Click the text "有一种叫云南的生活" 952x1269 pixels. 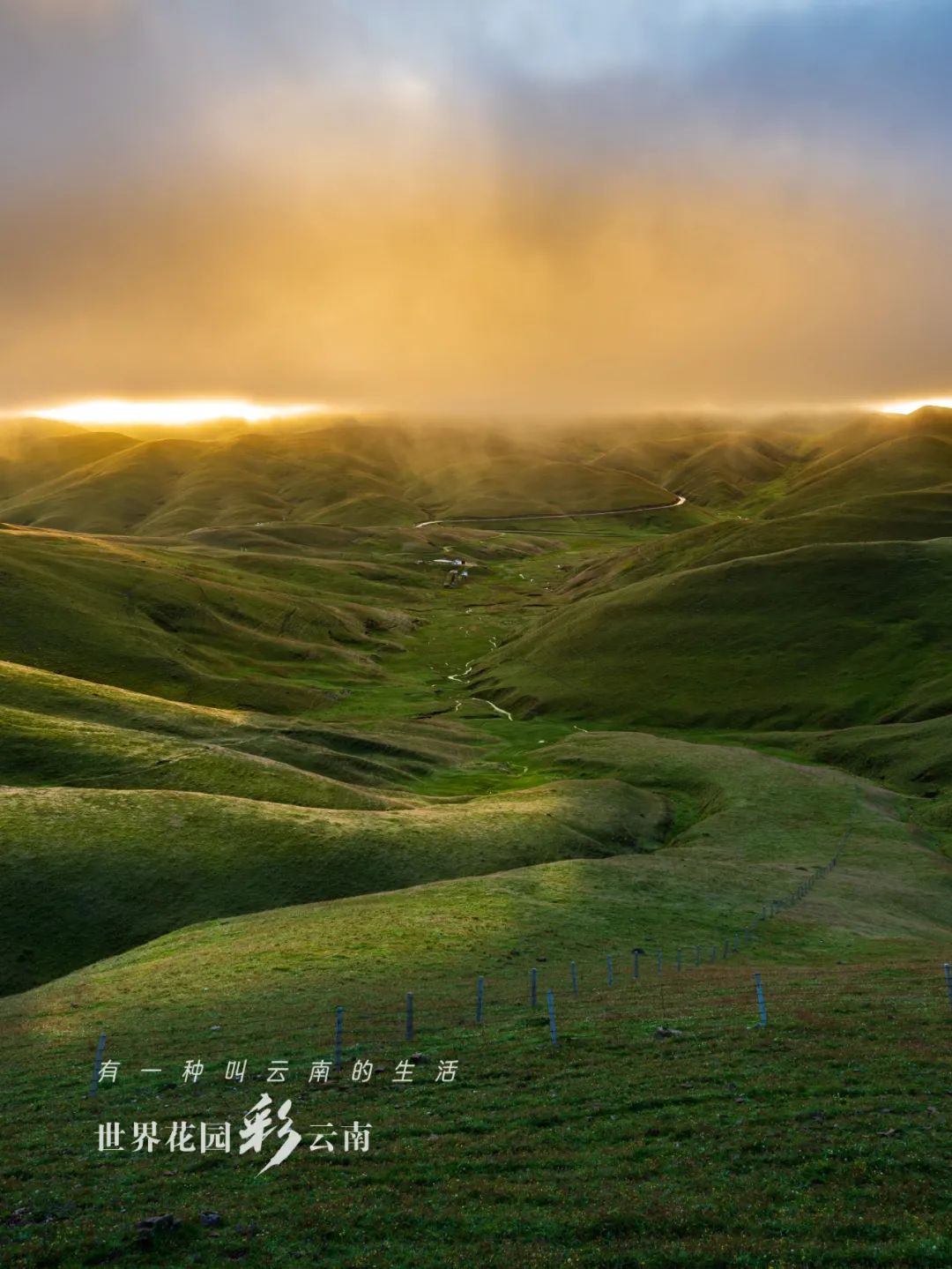point(278,1071)
